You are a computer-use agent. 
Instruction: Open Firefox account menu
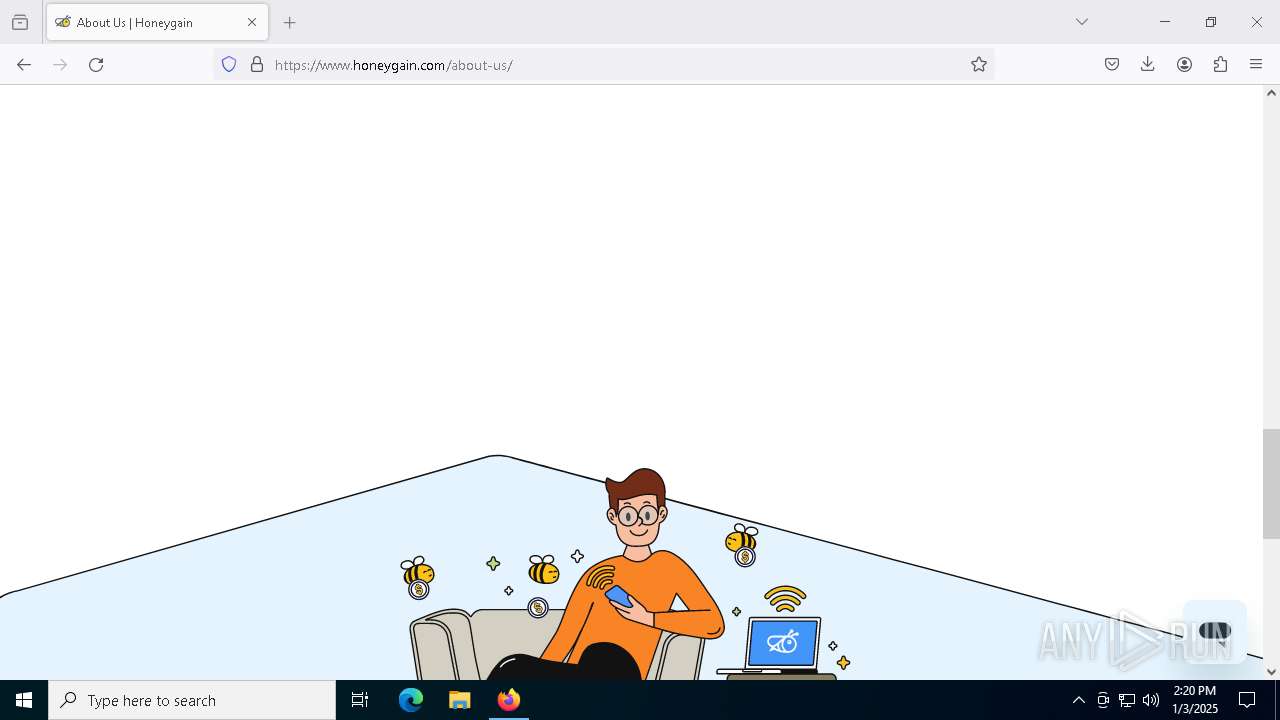click(x=1184, y=64)
